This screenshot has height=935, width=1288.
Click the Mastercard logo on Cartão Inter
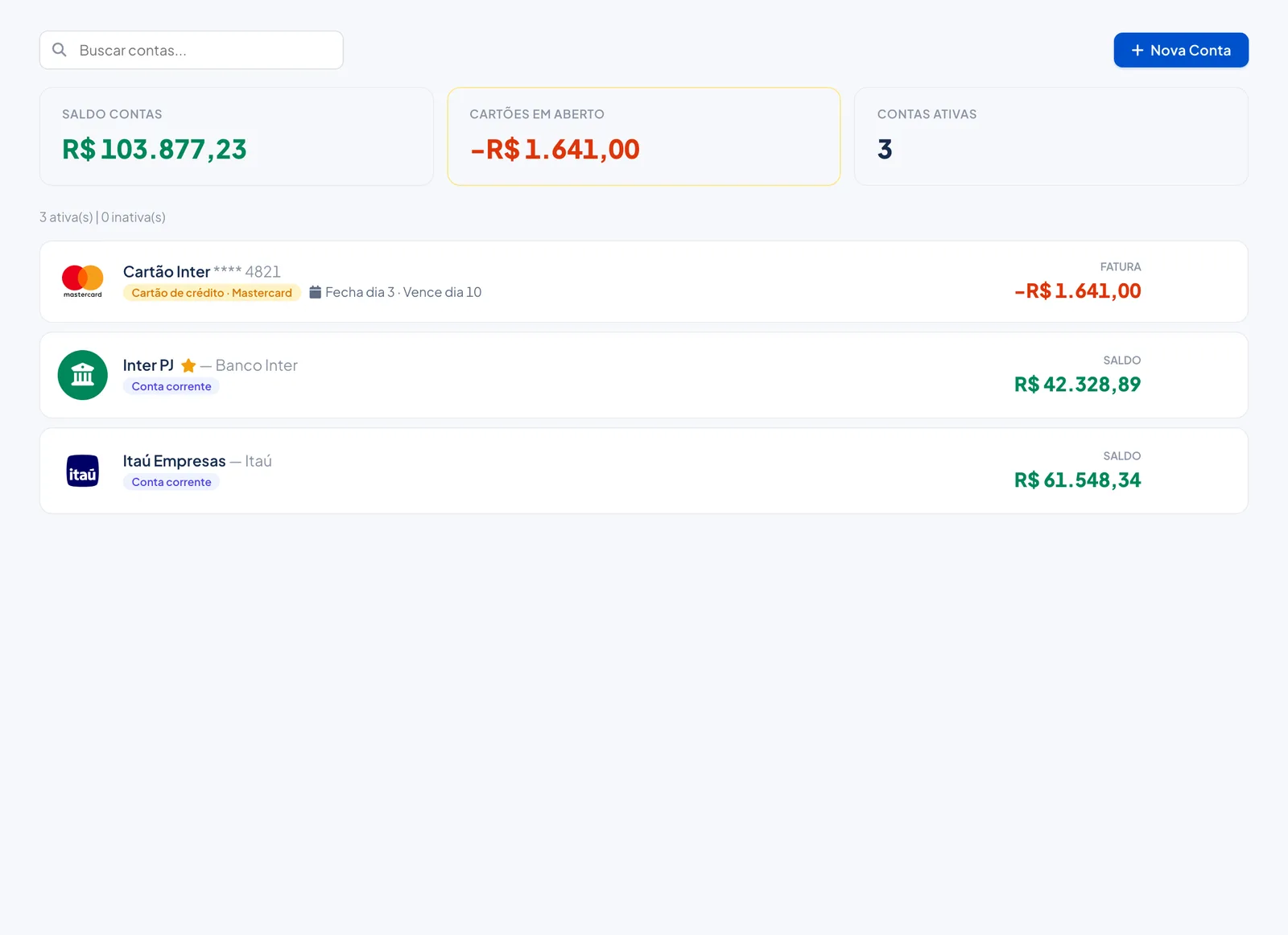click(83, 282)
